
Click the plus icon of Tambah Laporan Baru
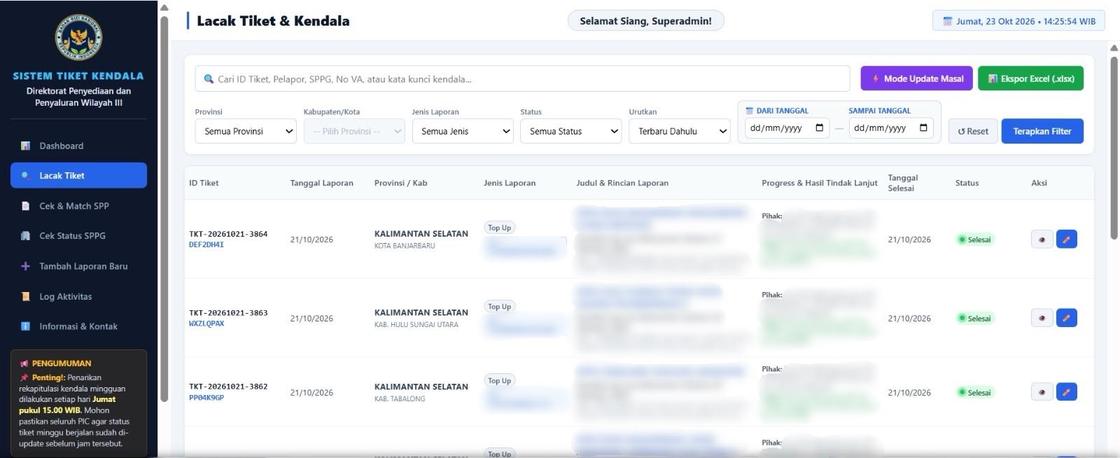click(26, 266)
